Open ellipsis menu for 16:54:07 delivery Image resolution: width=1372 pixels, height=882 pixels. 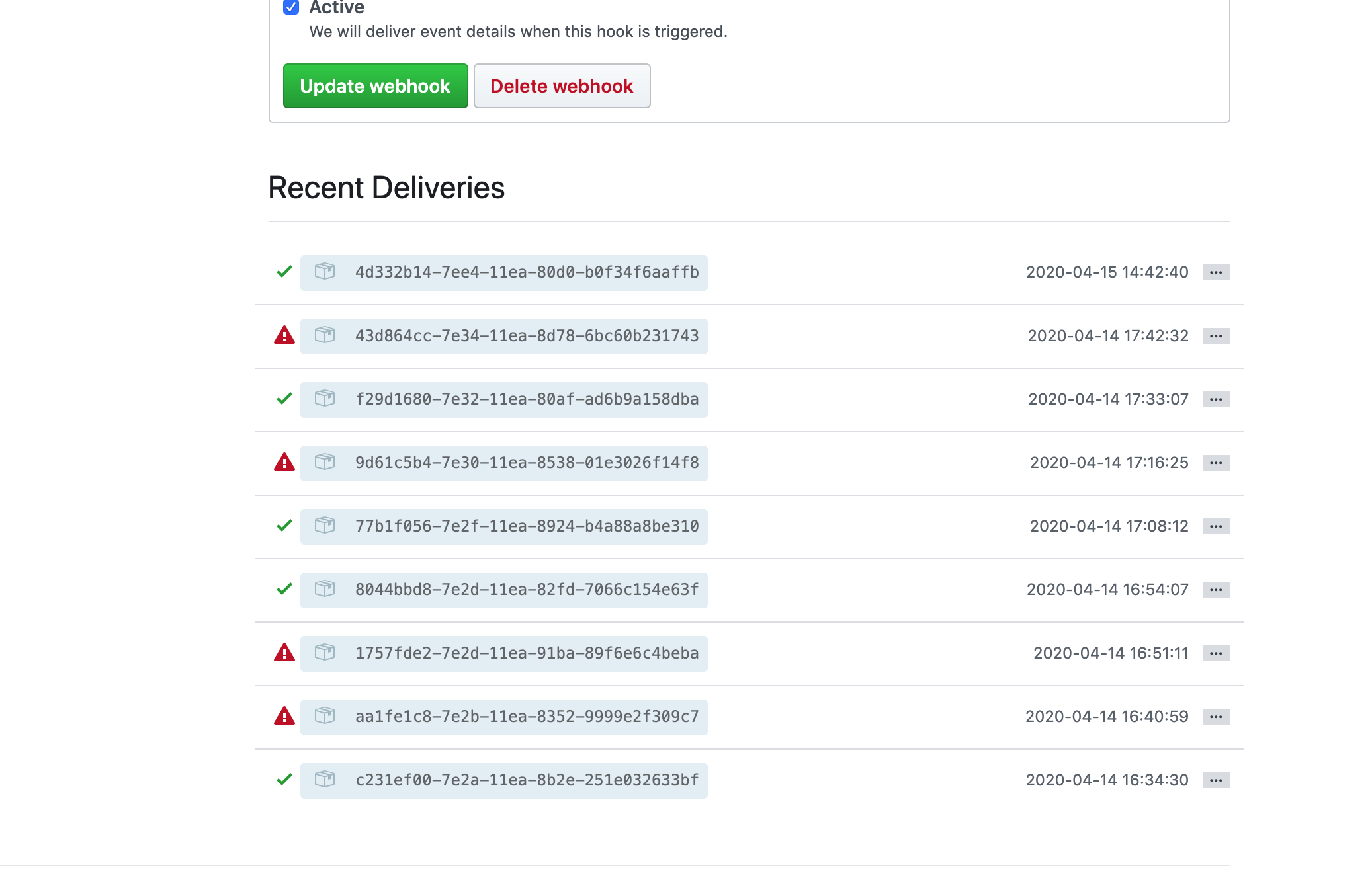(1216, 590)
